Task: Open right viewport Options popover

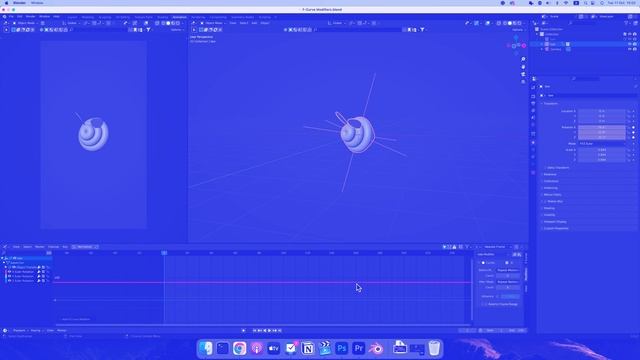Action: click(x=518, y=30)
